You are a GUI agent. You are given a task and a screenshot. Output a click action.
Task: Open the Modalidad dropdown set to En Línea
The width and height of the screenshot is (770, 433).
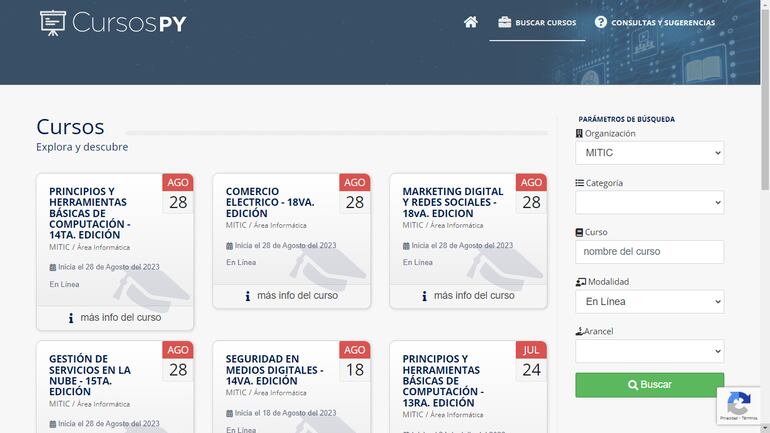pos(649,301)
